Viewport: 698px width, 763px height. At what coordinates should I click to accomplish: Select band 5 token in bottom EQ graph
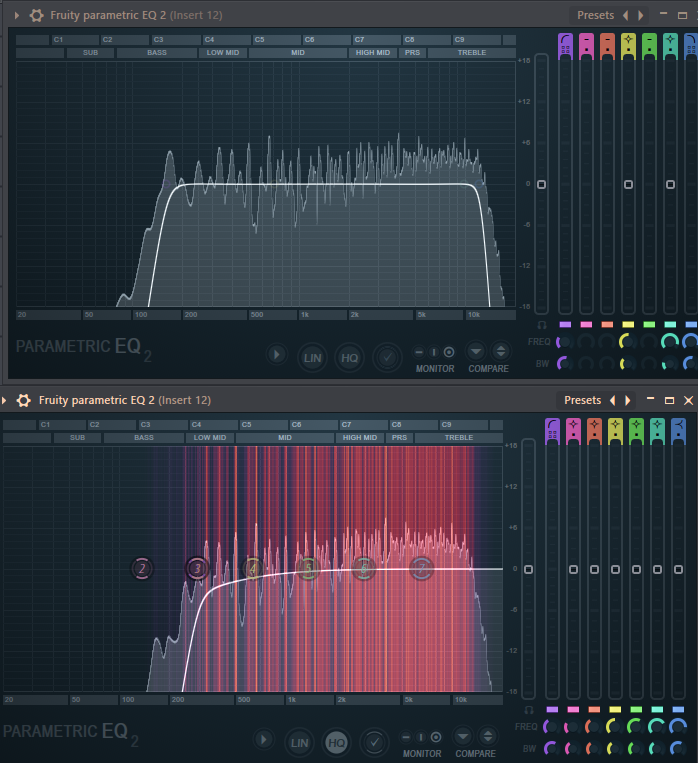(308, 568)
